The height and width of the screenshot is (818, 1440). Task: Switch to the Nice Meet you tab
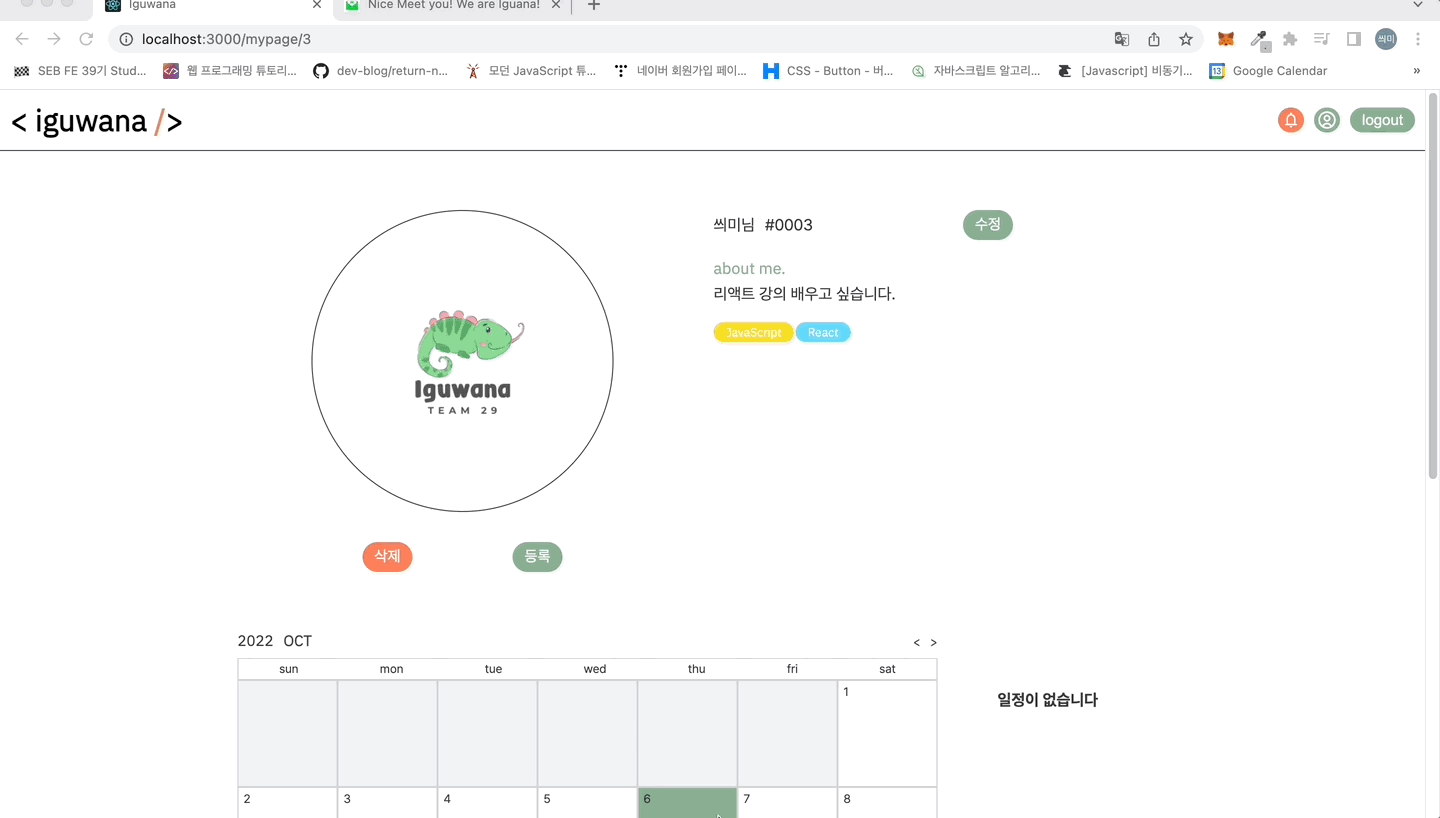point(454,6)
